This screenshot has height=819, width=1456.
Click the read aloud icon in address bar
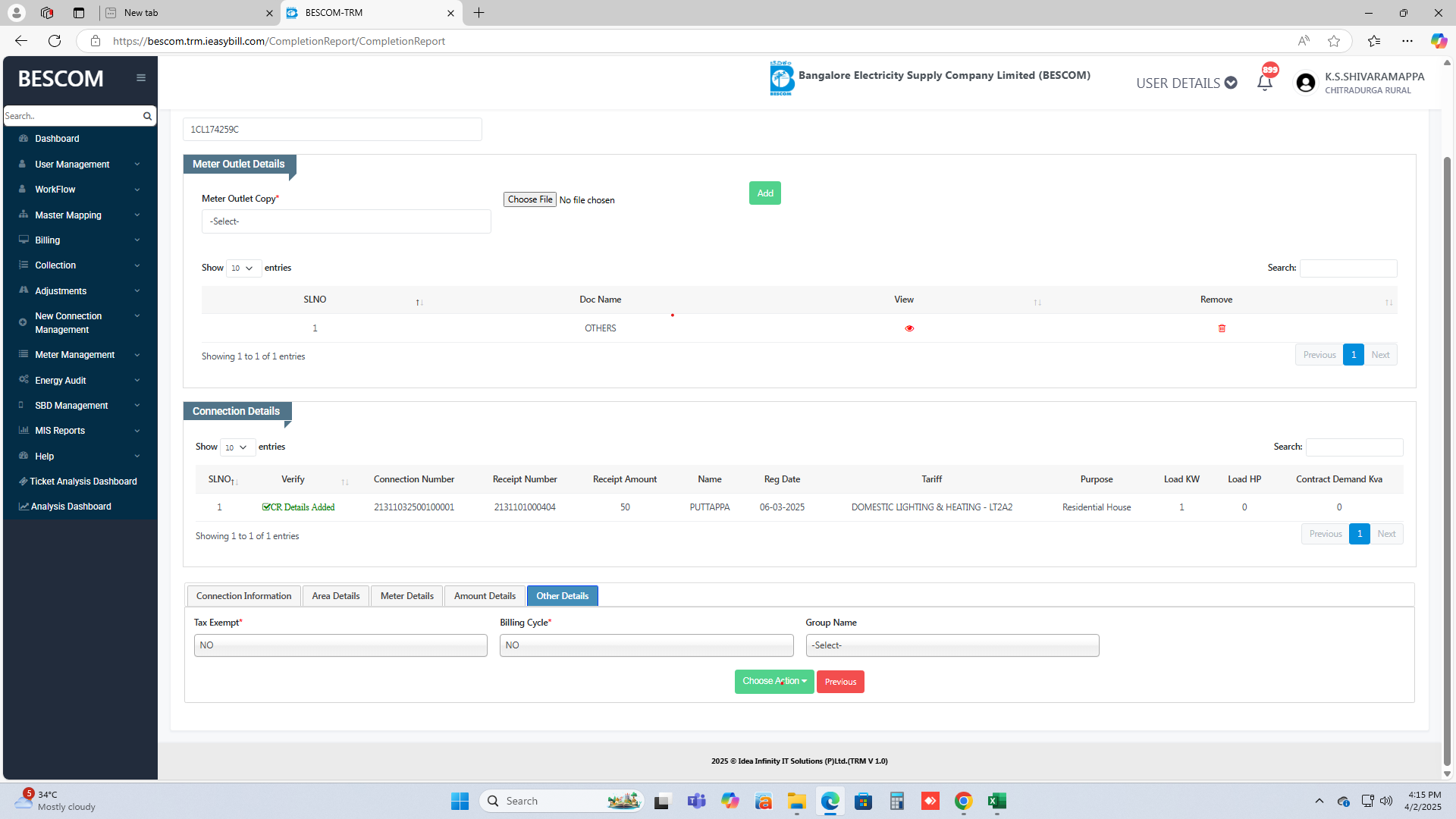1304,41
